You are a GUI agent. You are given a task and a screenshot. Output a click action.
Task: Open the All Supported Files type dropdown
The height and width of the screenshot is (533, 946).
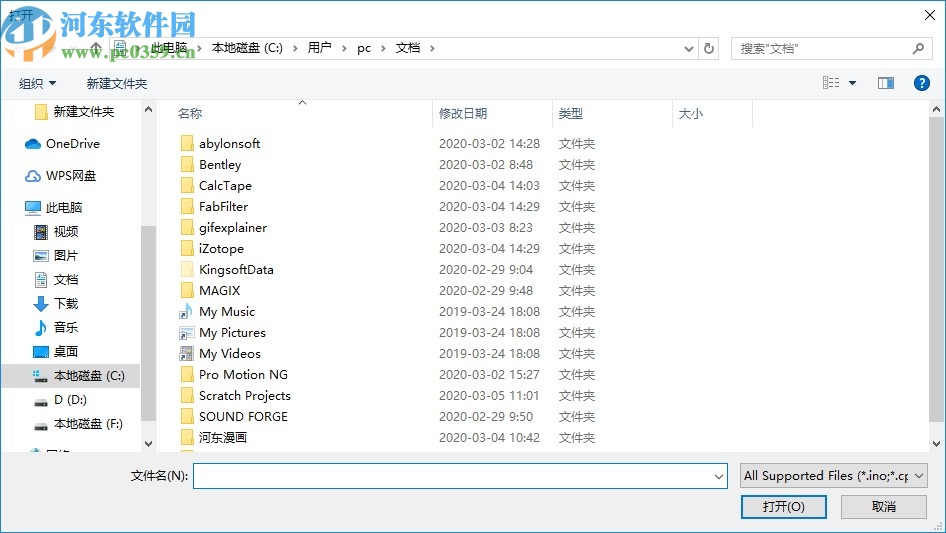(919, 476)
